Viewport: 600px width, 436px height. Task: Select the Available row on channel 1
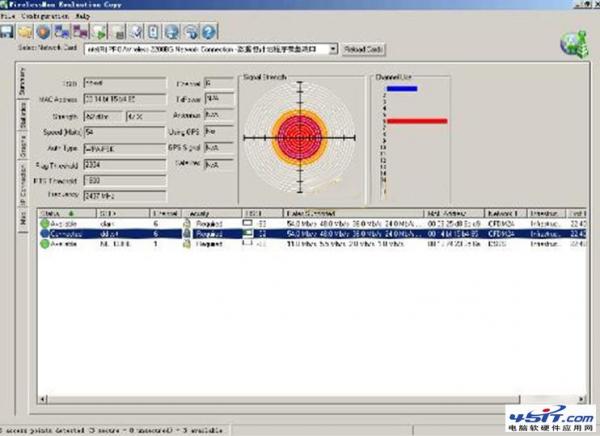(x=313, y=243)
